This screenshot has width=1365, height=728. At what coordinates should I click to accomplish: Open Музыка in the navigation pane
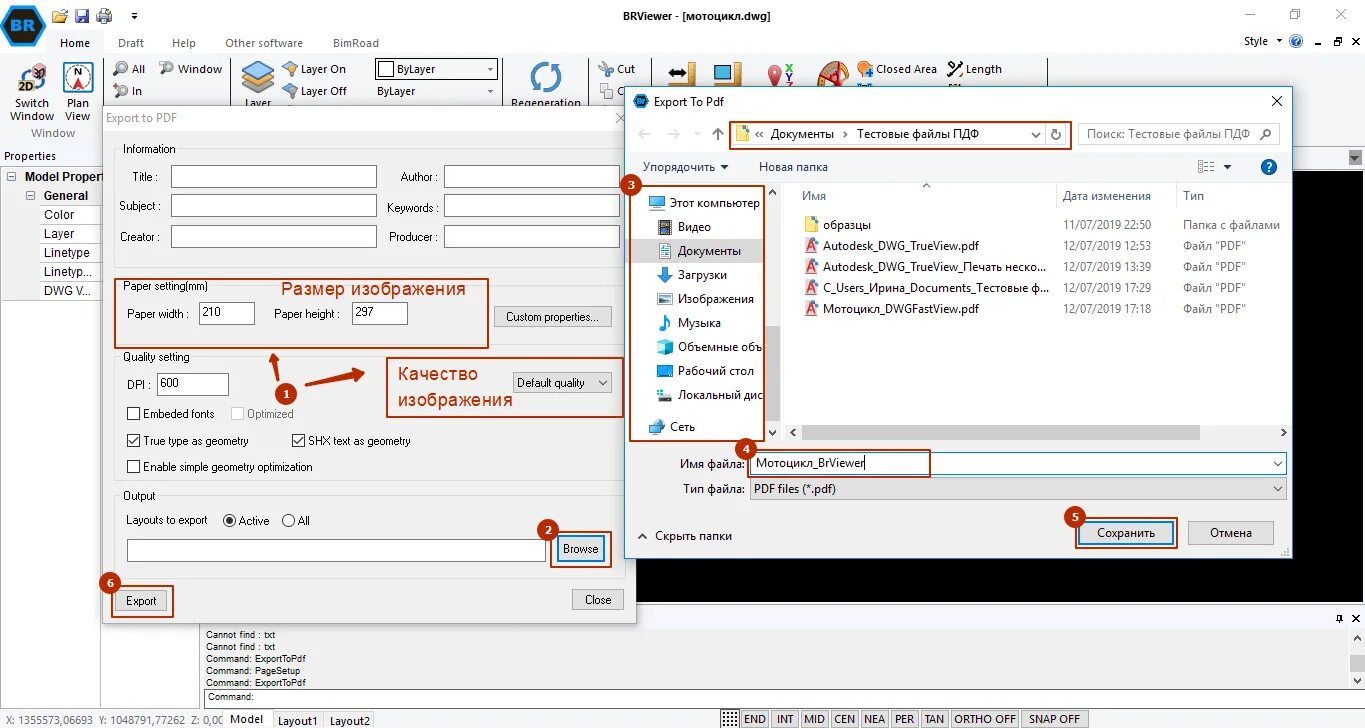pyautogui.click(x=689, y=323)
